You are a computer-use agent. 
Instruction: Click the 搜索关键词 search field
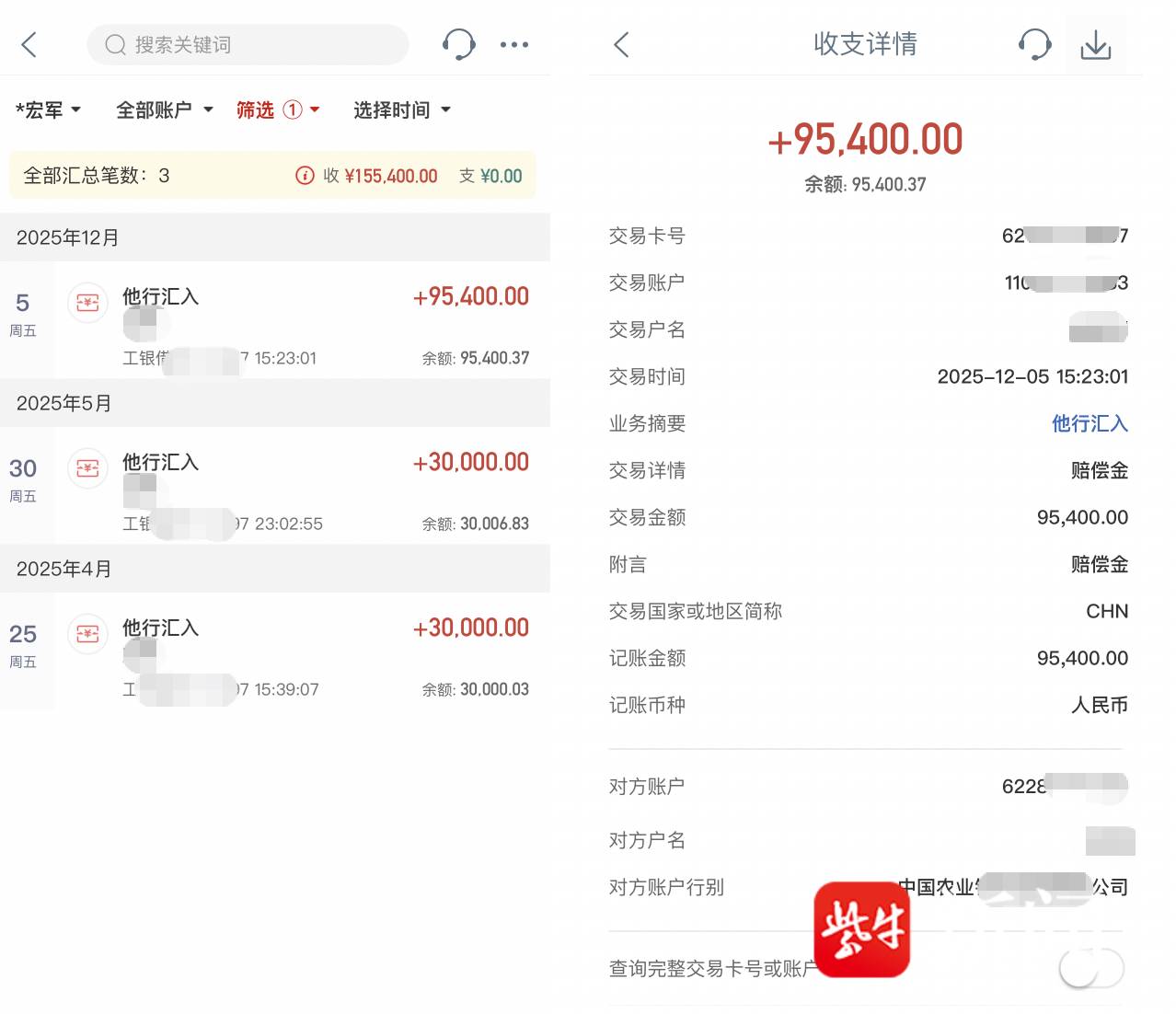248,44
